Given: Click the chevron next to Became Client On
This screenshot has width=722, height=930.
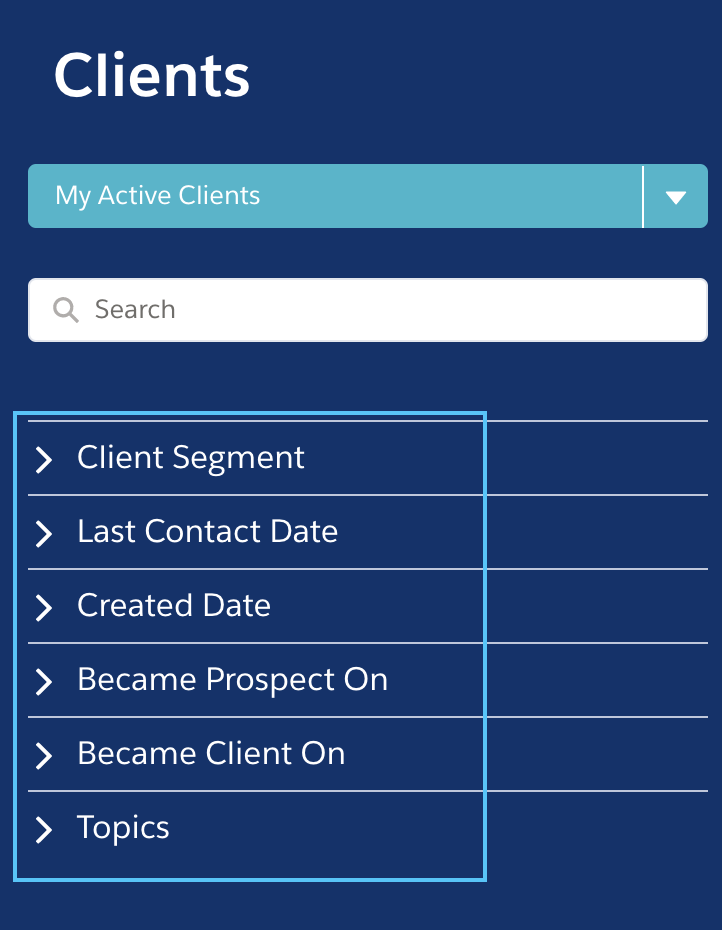Looking at the screenshot, I should point(44,756).
